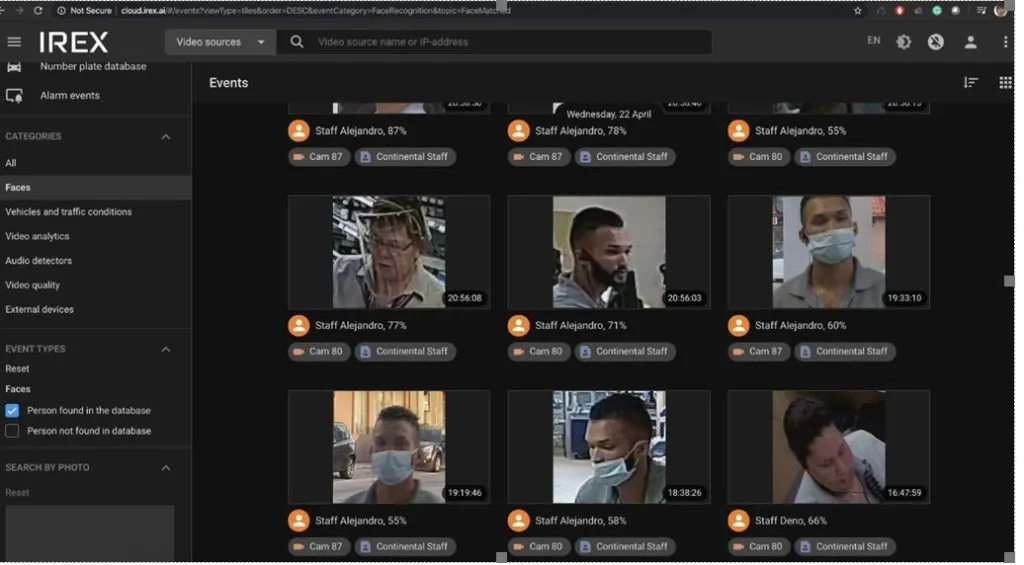Open the hamburger navigation menu
Image resolution: width=1024 pixels, height=565 pixels.
pos(14,42)
